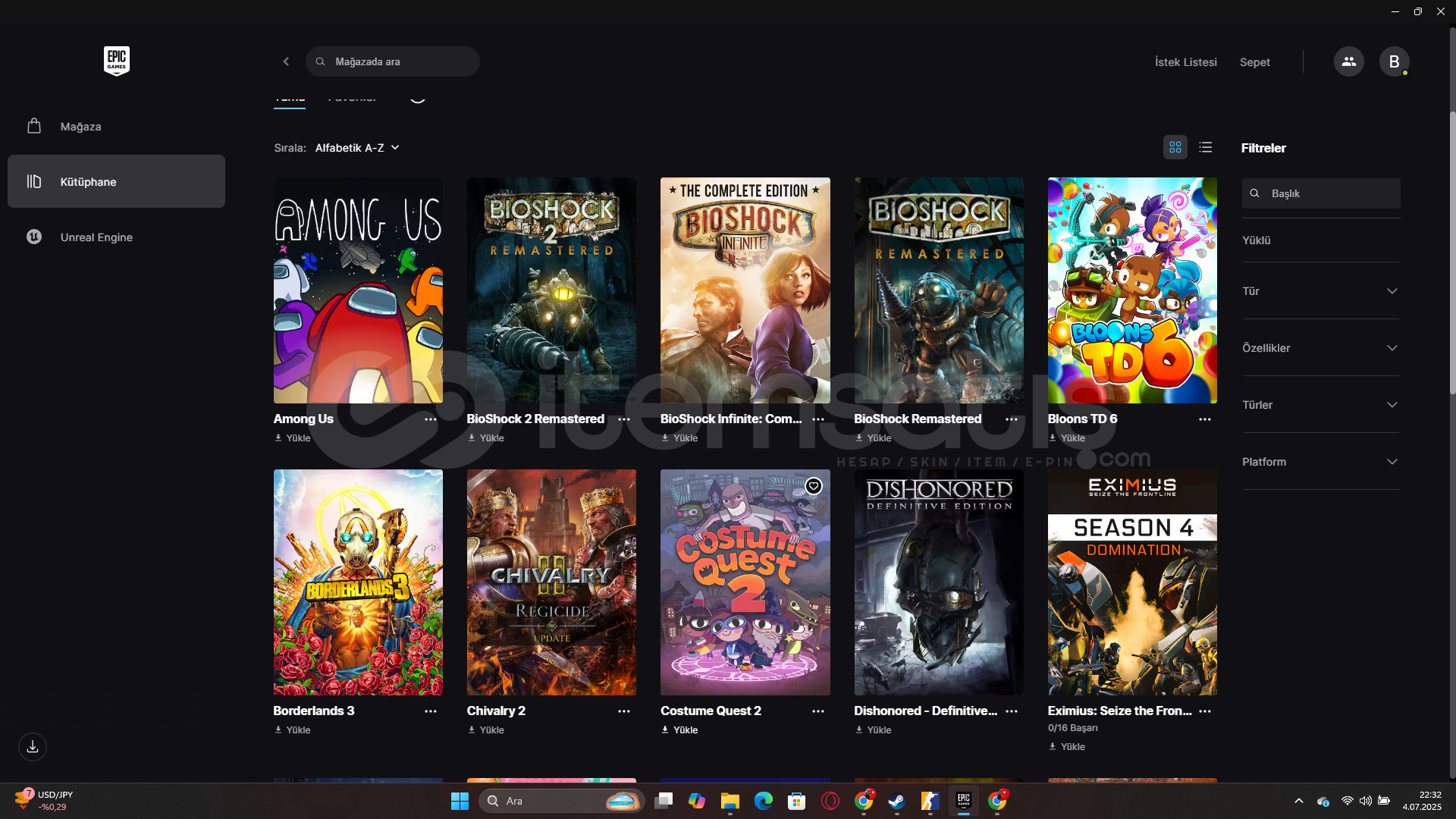The height and width of the screenshot is (819, 1456).
Task: Open the İstek Listesi link
Action: pyautogui.click(x=1185, y=62)
